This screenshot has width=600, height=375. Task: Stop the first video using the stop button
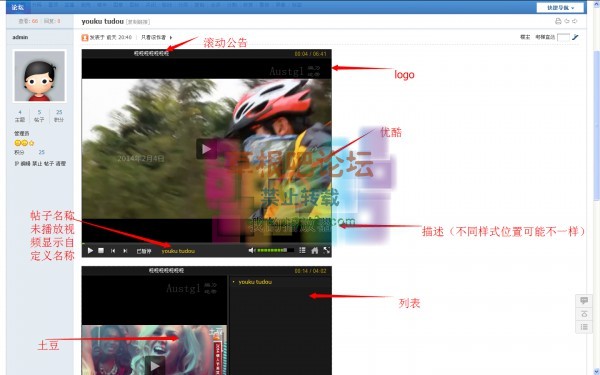[101, 250]
